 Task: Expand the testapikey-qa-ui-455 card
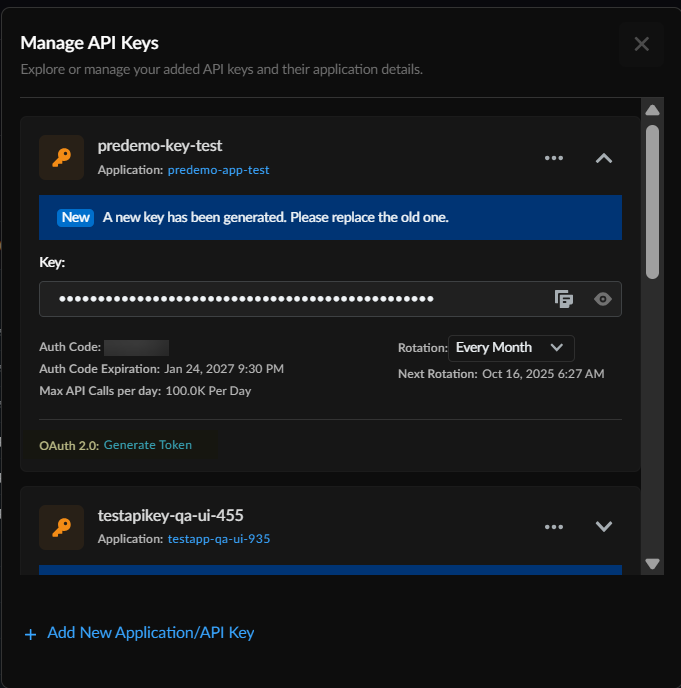(603, 527)
